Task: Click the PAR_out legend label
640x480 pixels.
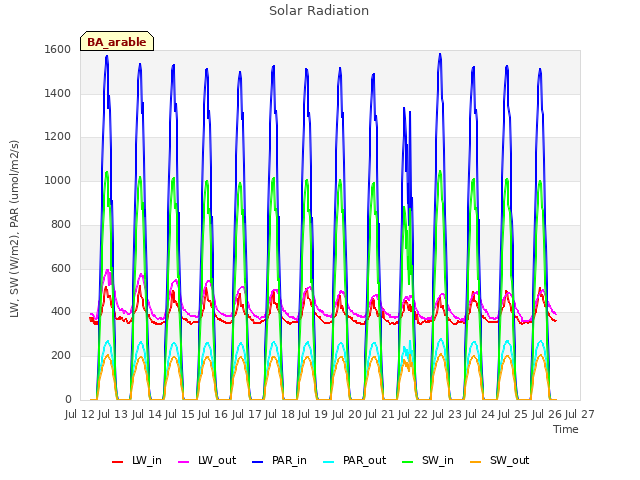Action: [364, 460]
